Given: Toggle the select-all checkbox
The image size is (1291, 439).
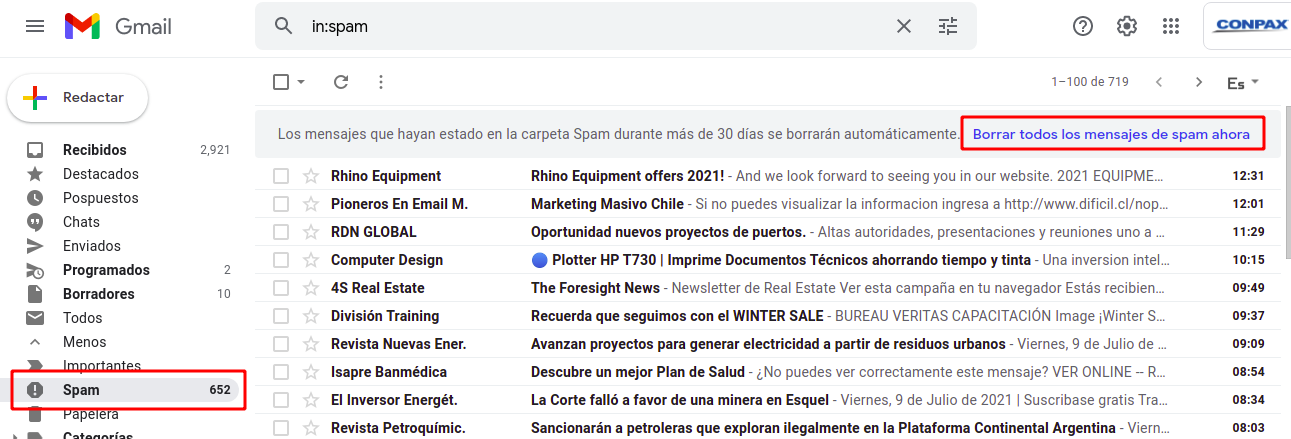Looking at the screenshot, I should [281, 82].
